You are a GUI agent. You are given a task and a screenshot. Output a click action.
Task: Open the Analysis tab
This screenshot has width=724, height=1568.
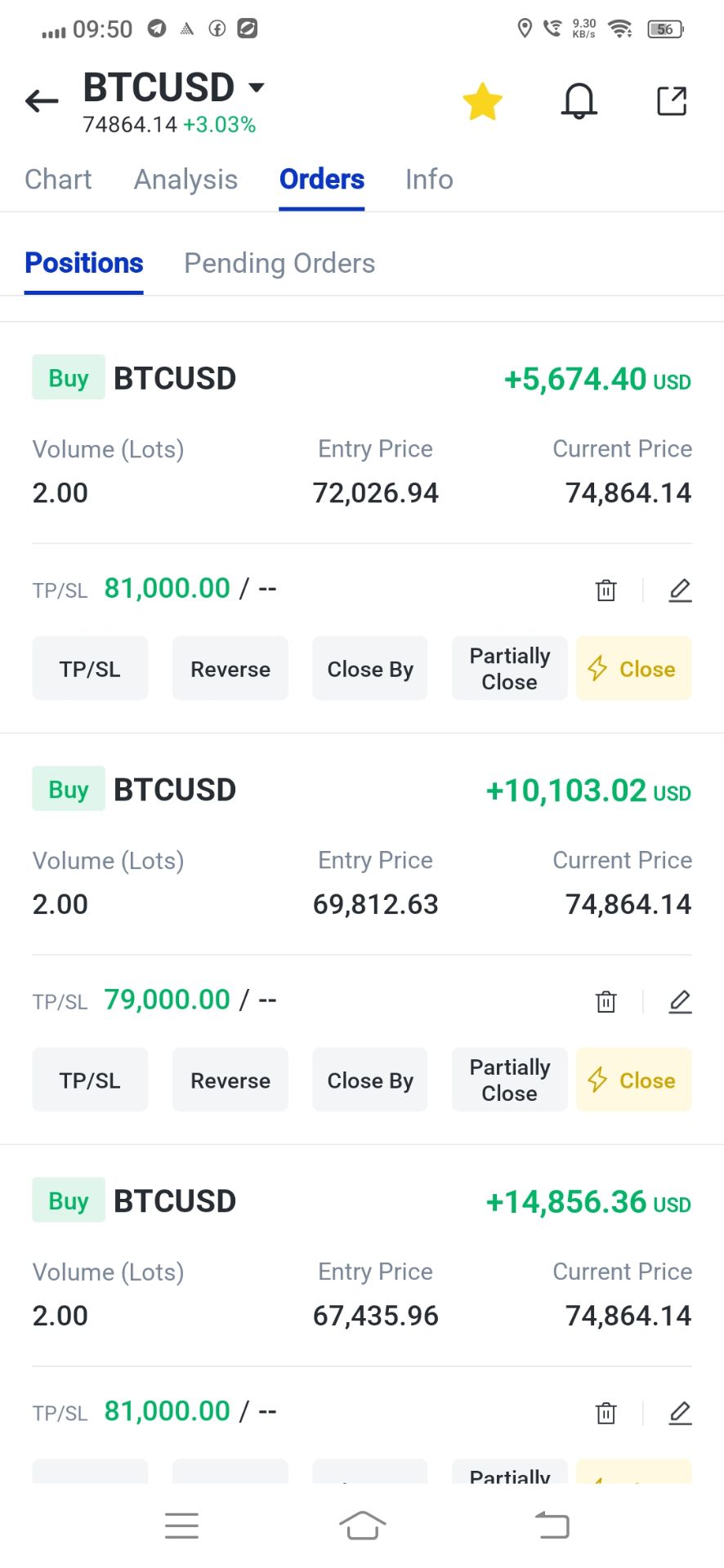pyautogui.click(x=185, y=179)
